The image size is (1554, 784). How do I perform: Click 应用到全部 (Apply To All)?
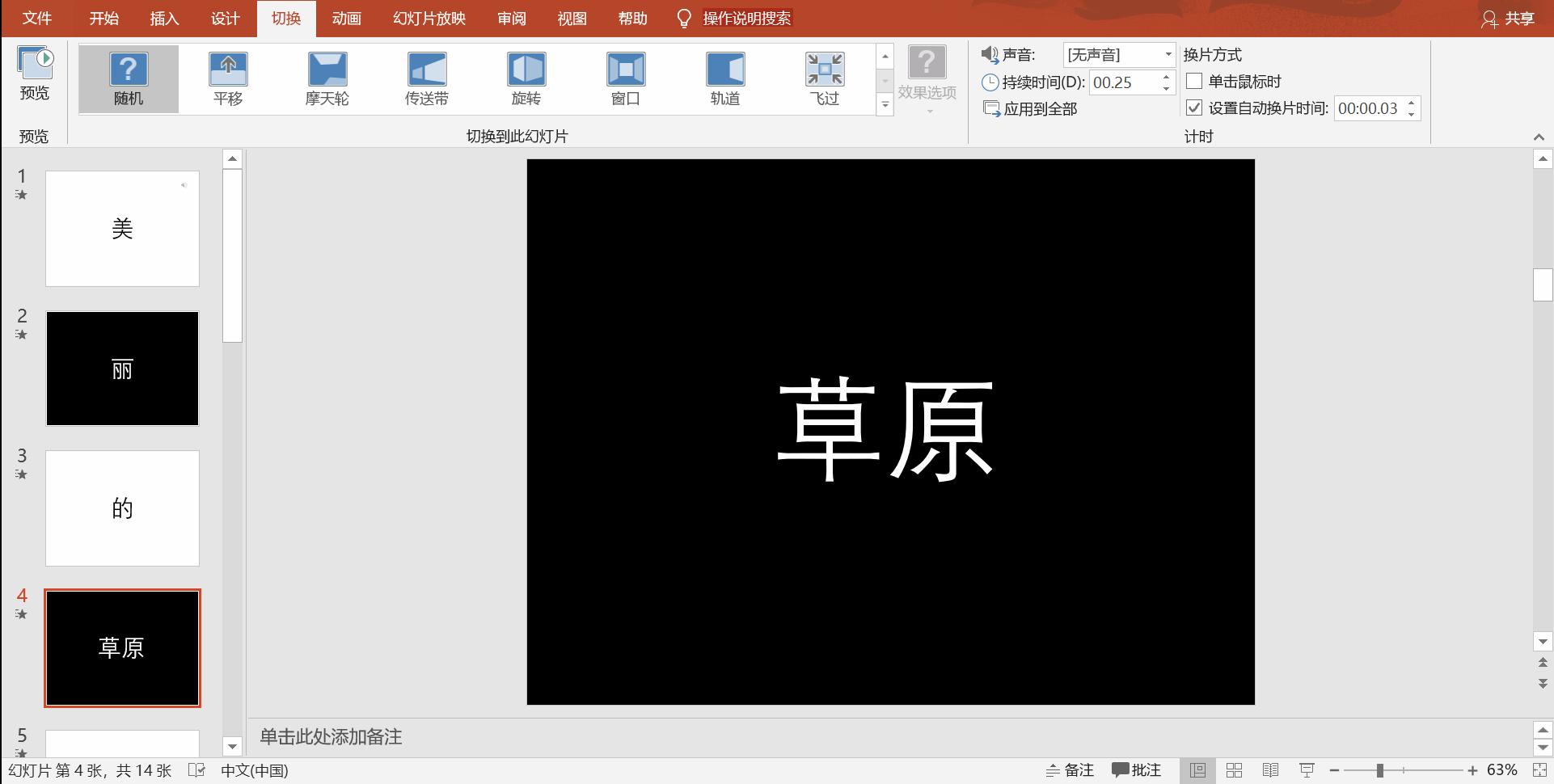1038,108
